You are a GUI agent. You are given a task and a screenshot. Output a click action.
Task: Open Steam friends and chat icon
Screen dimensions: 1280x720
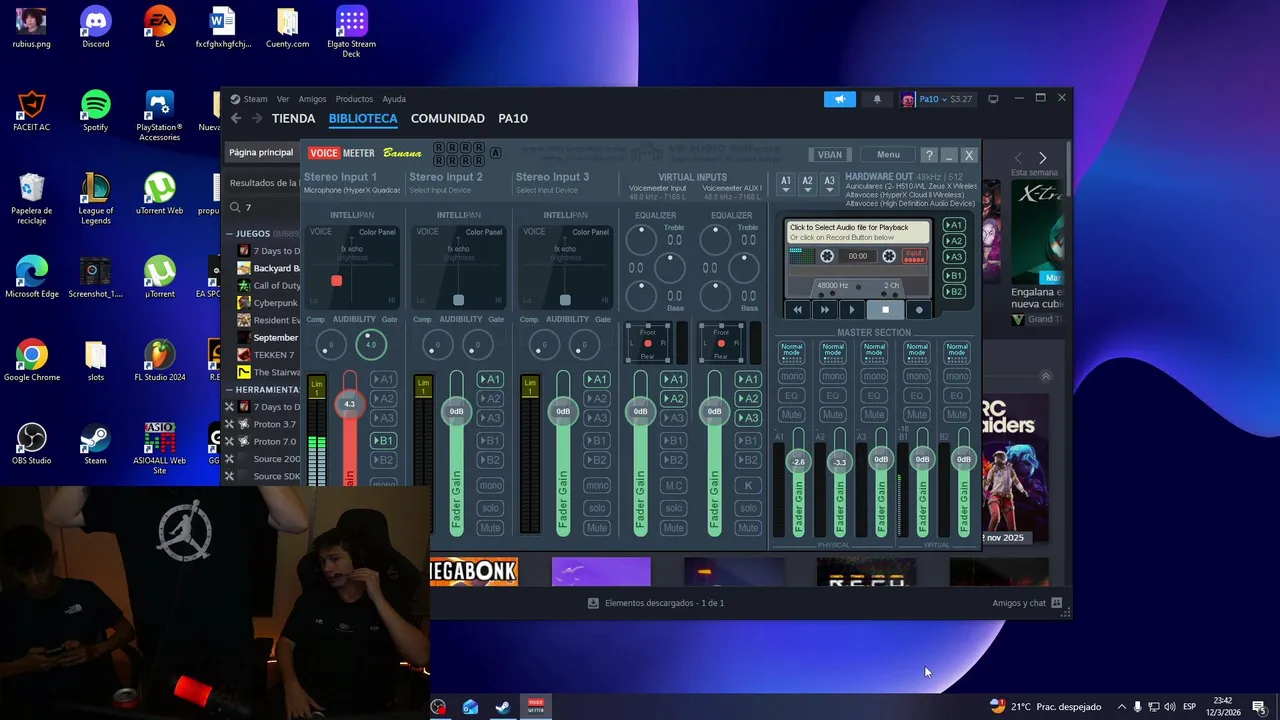(1056, 603)
